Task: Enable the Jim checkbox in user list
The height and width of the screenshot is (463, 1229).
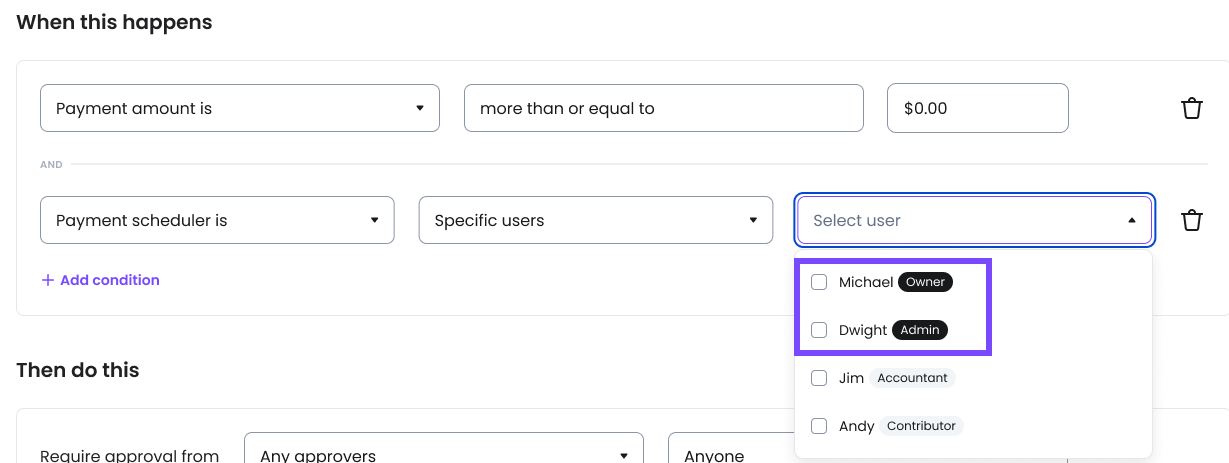Action: click(x=819, y=378)
